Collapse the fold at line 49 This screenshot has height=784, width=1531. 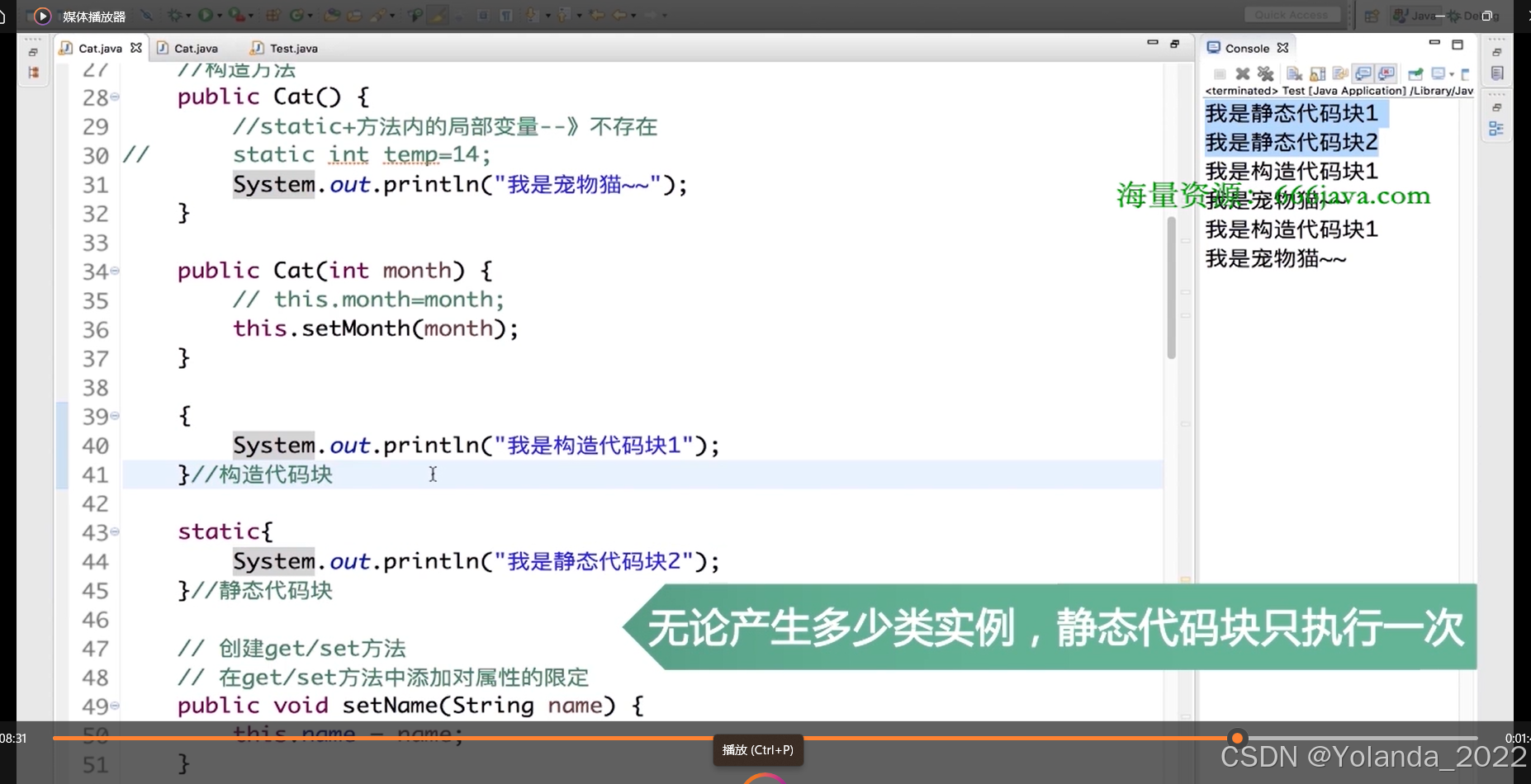(115, 706)
